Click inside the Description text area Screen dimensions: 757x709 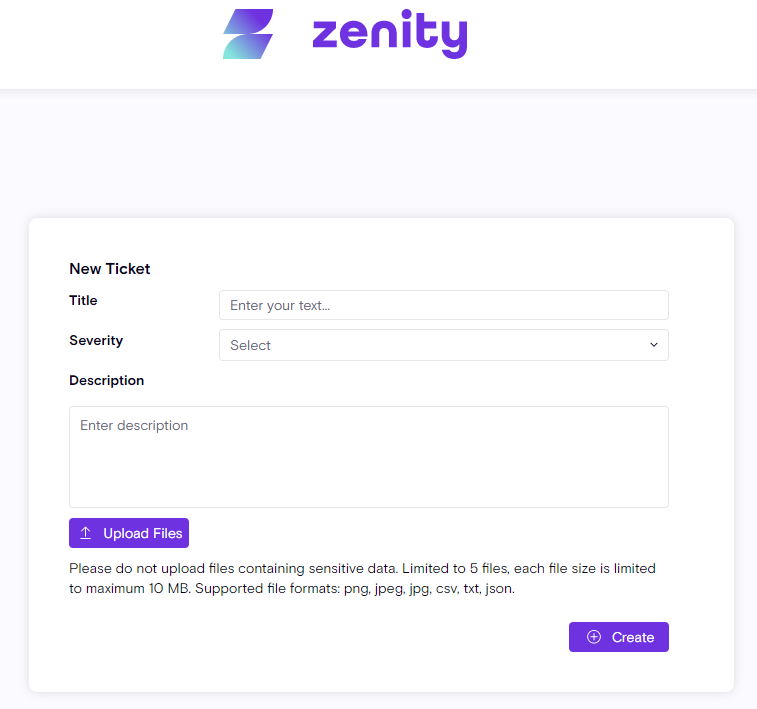[368, 465]
